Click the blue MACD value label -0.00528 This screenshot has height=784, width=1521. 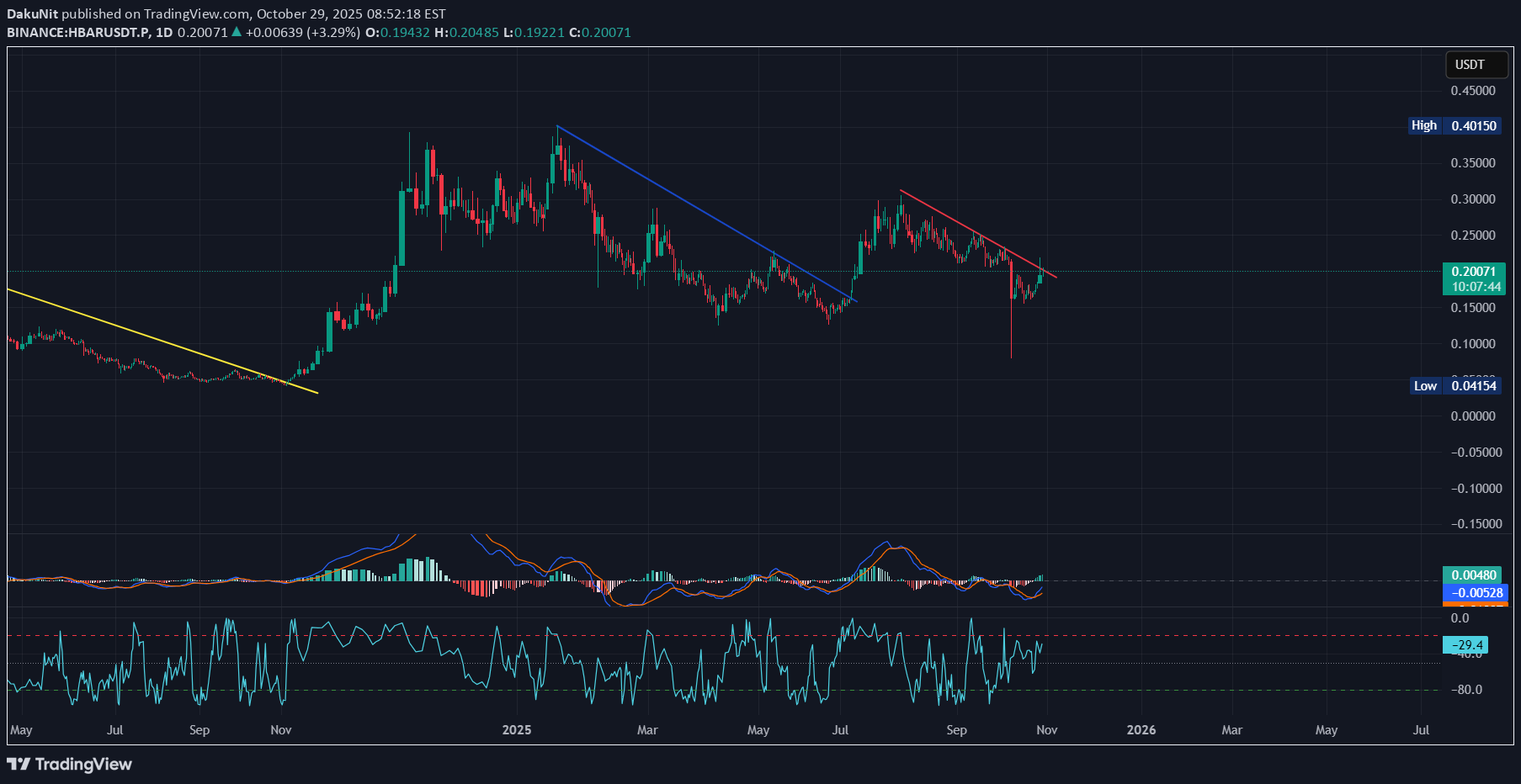1476,593
